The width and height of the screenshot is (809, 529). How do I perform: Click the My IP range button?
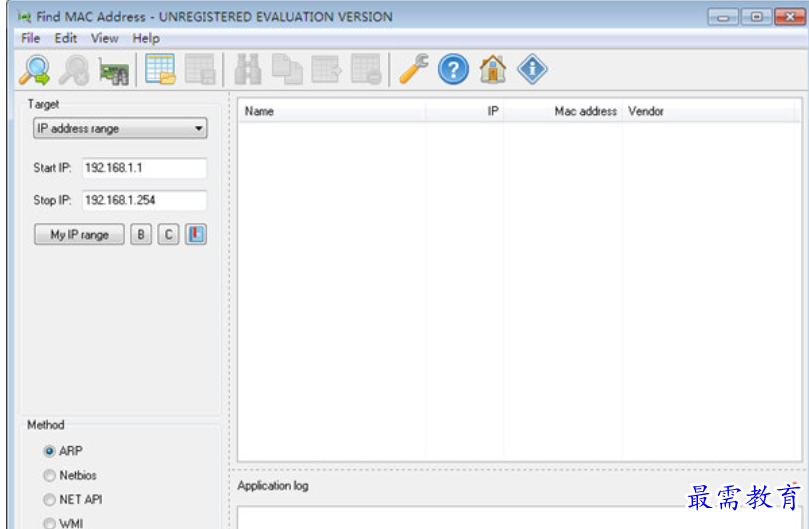(79, 234)
